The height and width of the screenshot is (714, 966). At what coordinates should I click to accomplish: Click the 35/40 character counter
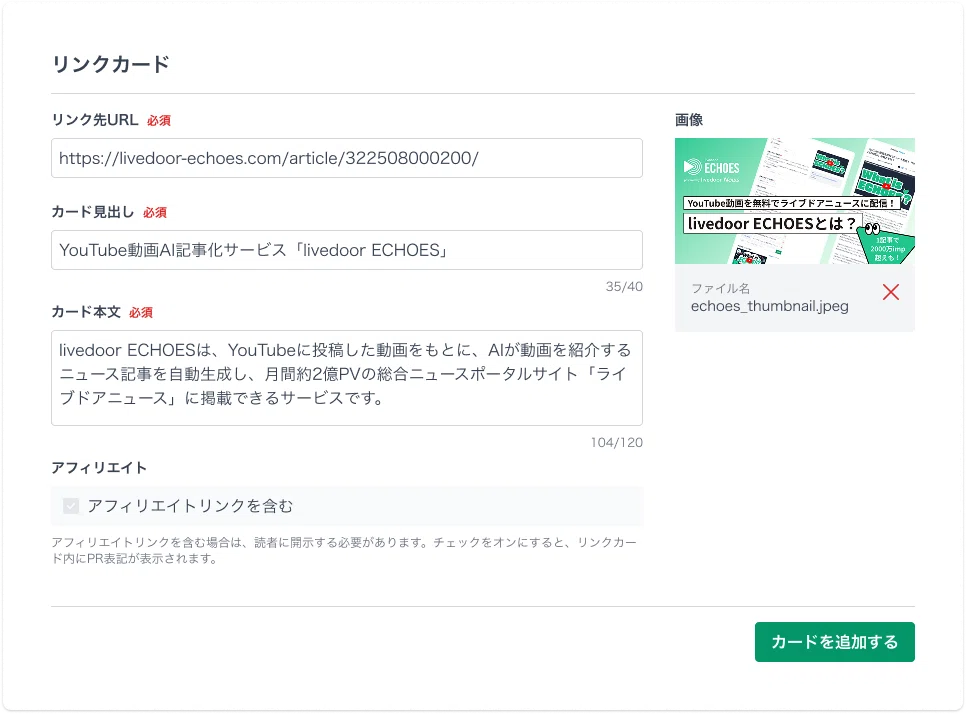coord(624,286)
